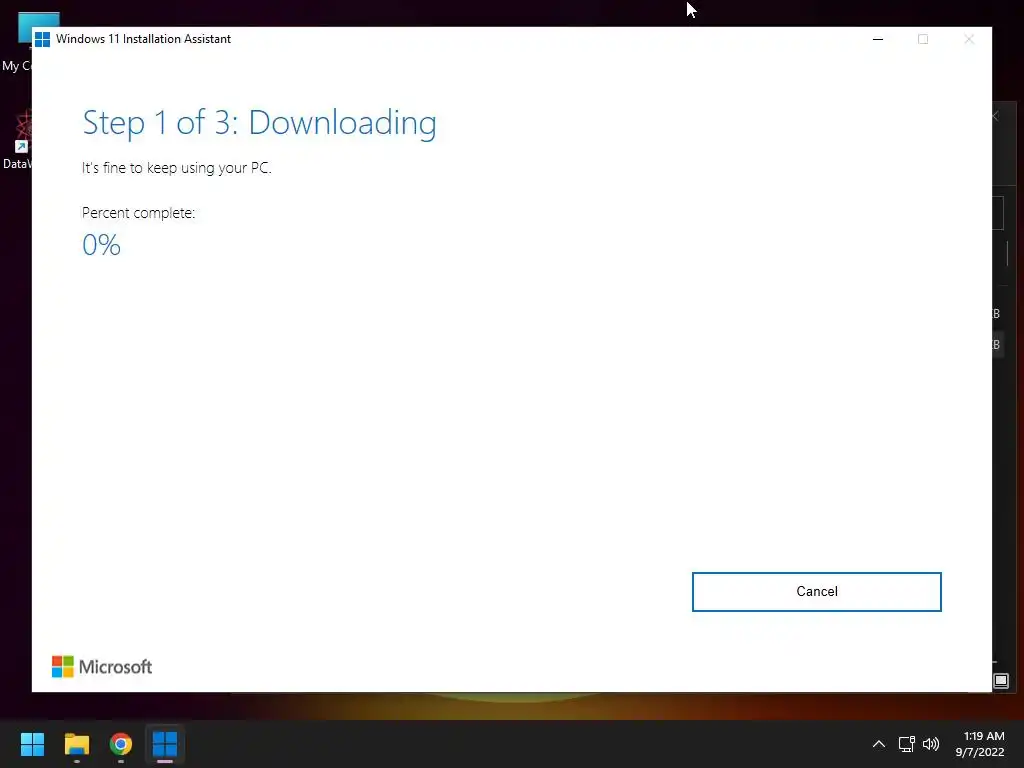Click the Microsoft logo in the assistant
This screenshot has width=1024, height=768.
(x=102, y=667)
